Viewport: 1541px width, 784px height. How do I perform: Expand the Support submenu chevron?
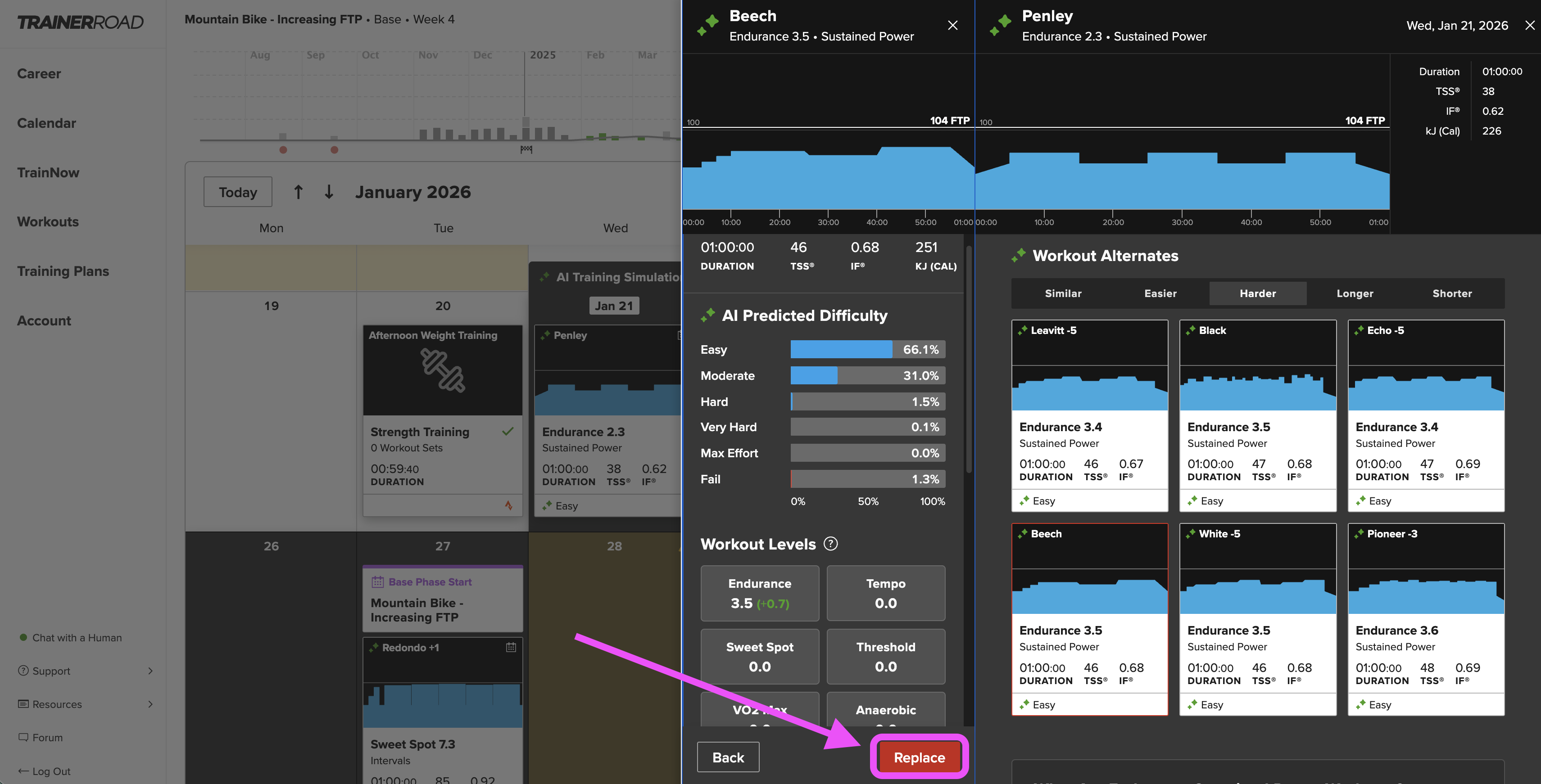coord(150,671)
